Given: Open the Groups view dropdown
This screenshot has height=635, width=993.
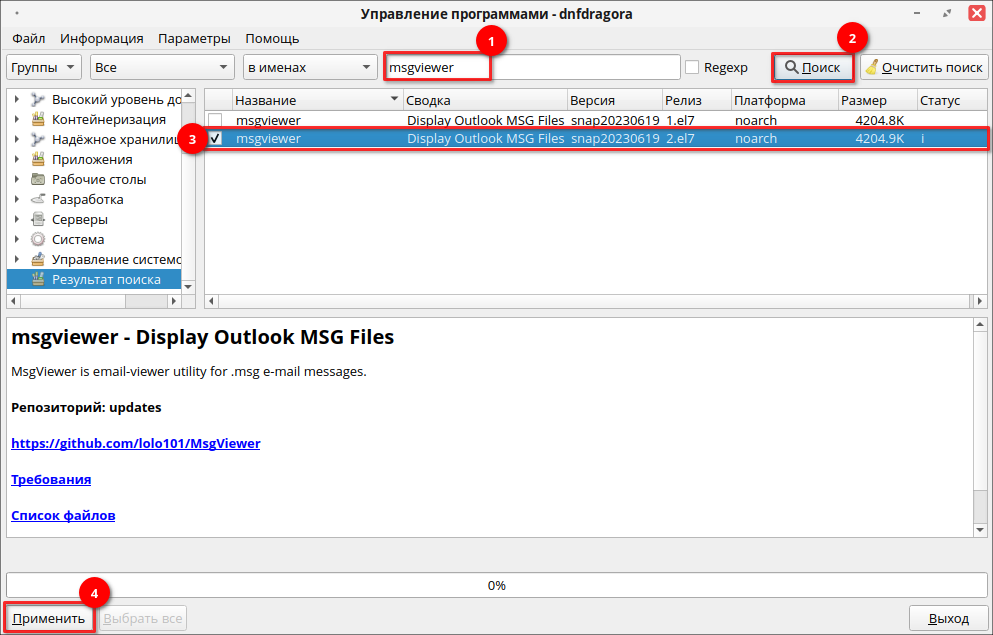Looking at the screenshot, I should [44, 67].
